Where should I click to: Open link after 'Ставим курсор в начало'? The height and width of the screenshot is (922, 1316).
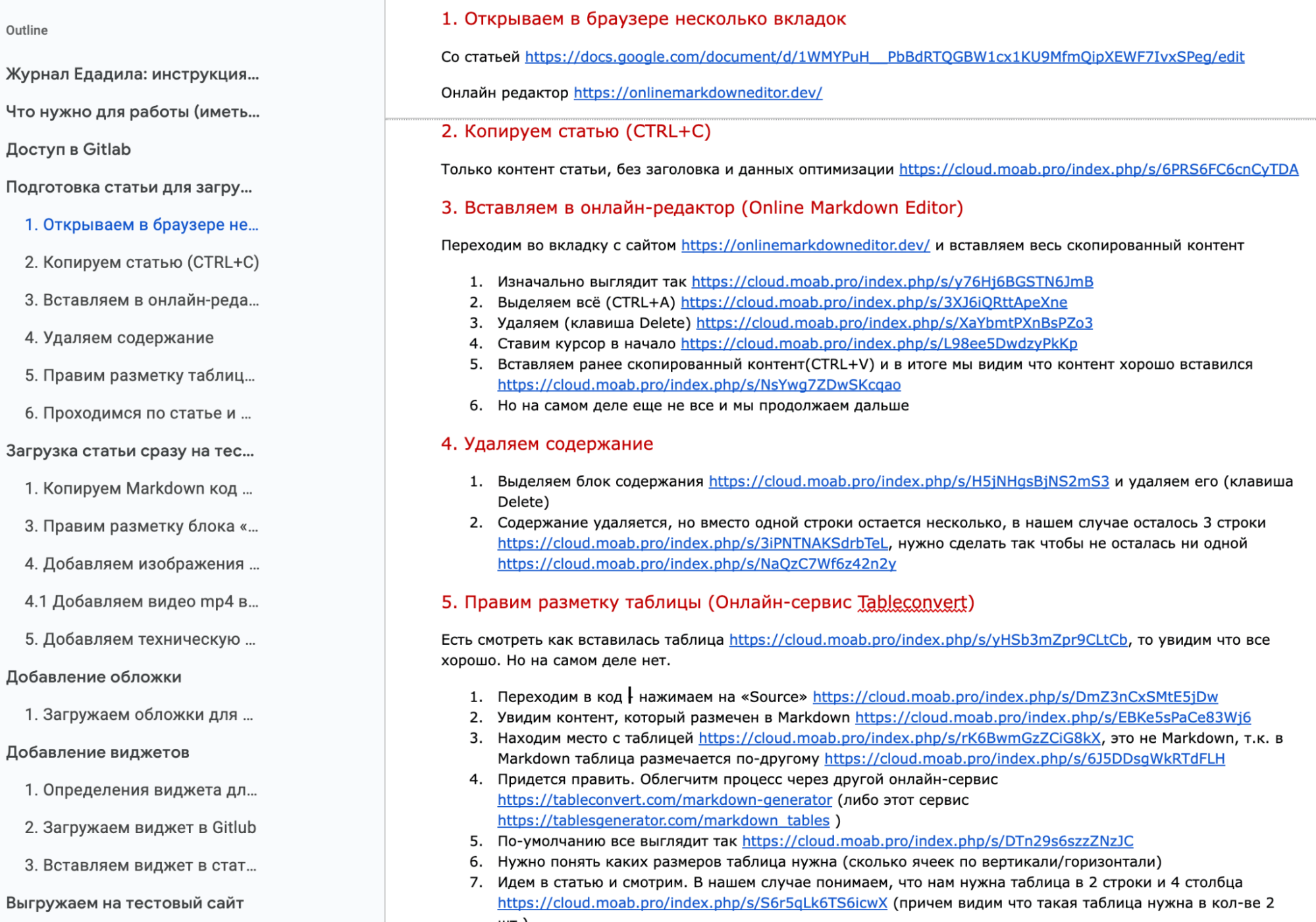point(879,344)
